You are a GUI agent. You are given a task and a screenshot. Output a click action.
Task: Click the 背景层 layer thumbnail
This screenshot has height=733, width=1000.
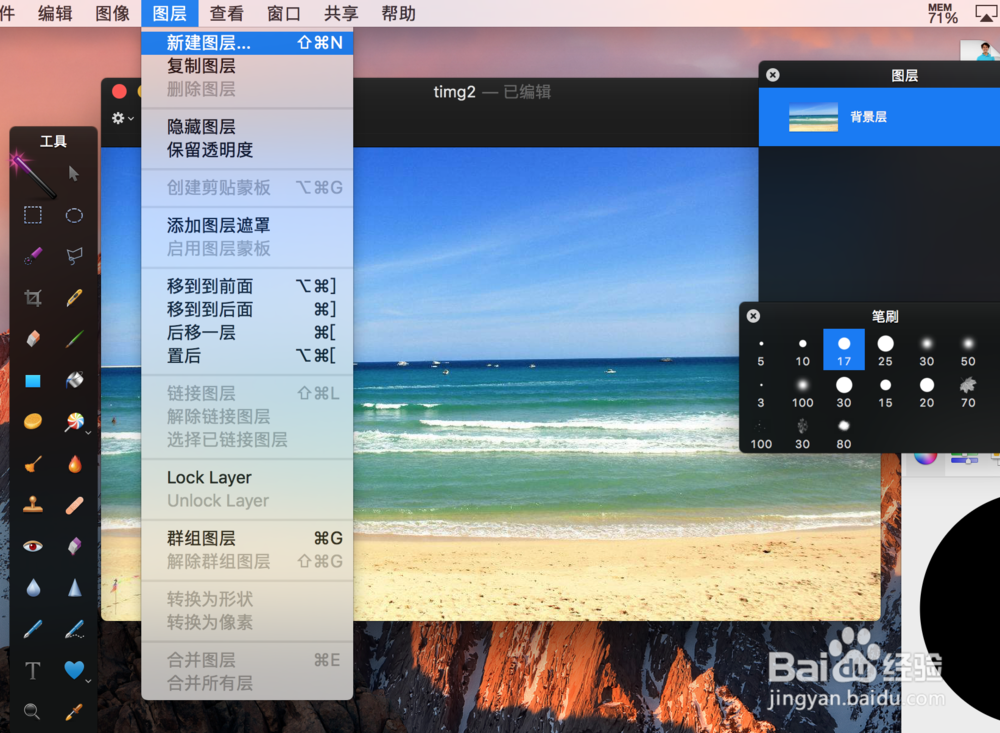813,117
